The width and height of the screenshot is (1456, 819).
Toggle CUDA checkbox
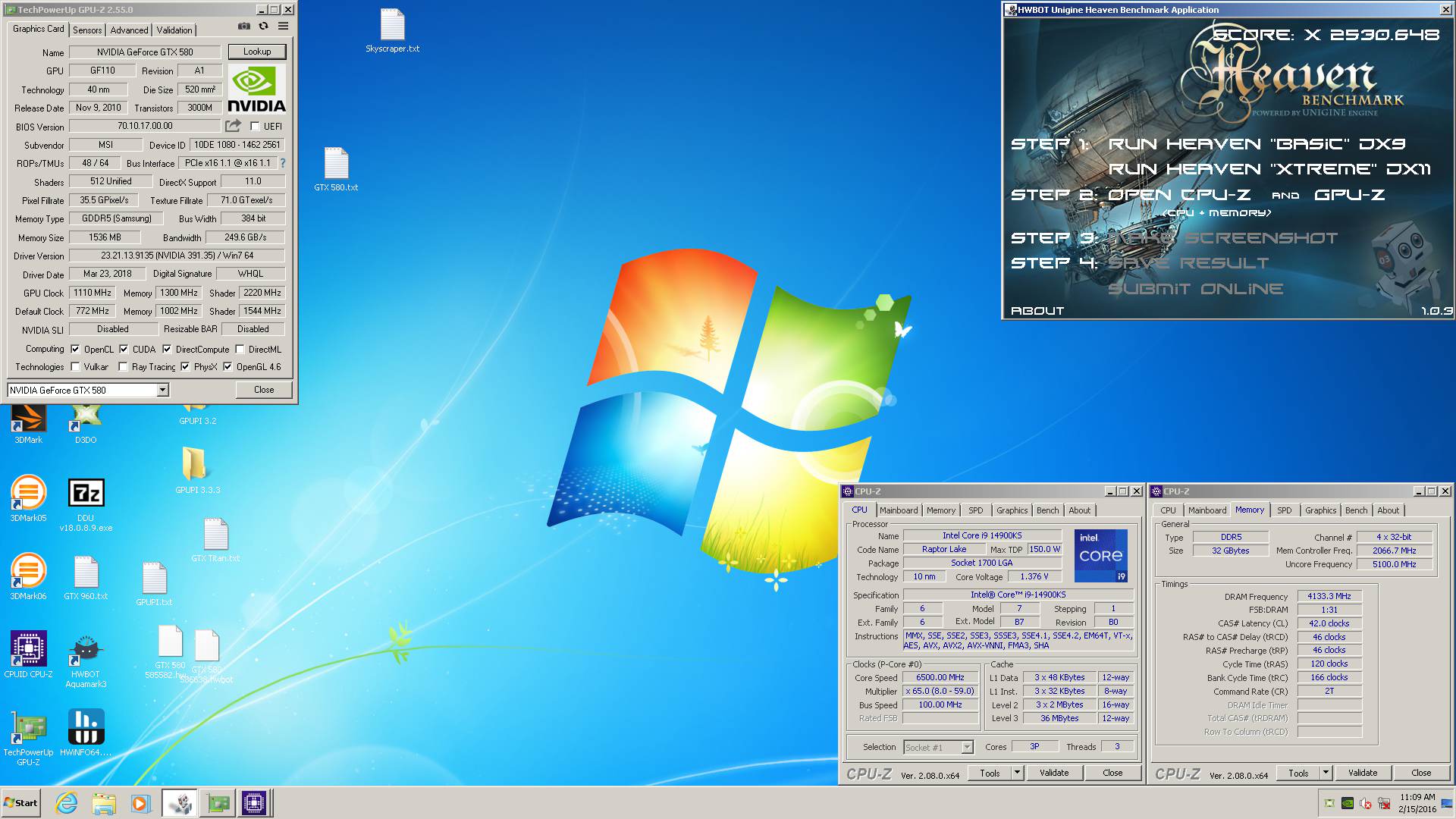pos(124,350)
